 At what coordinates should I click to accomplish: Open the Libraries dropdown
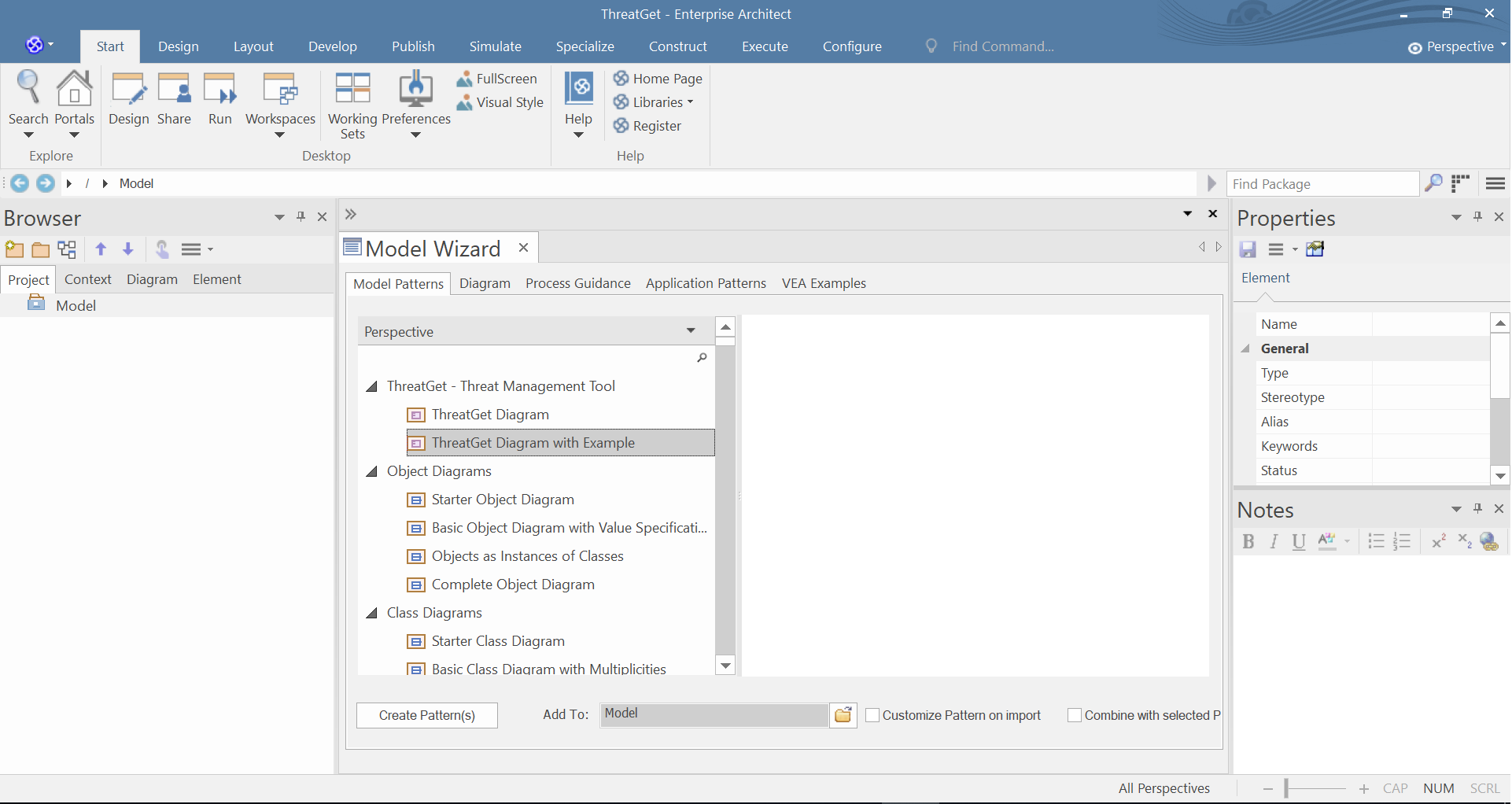pyautogui.click(x=654, y=102)
